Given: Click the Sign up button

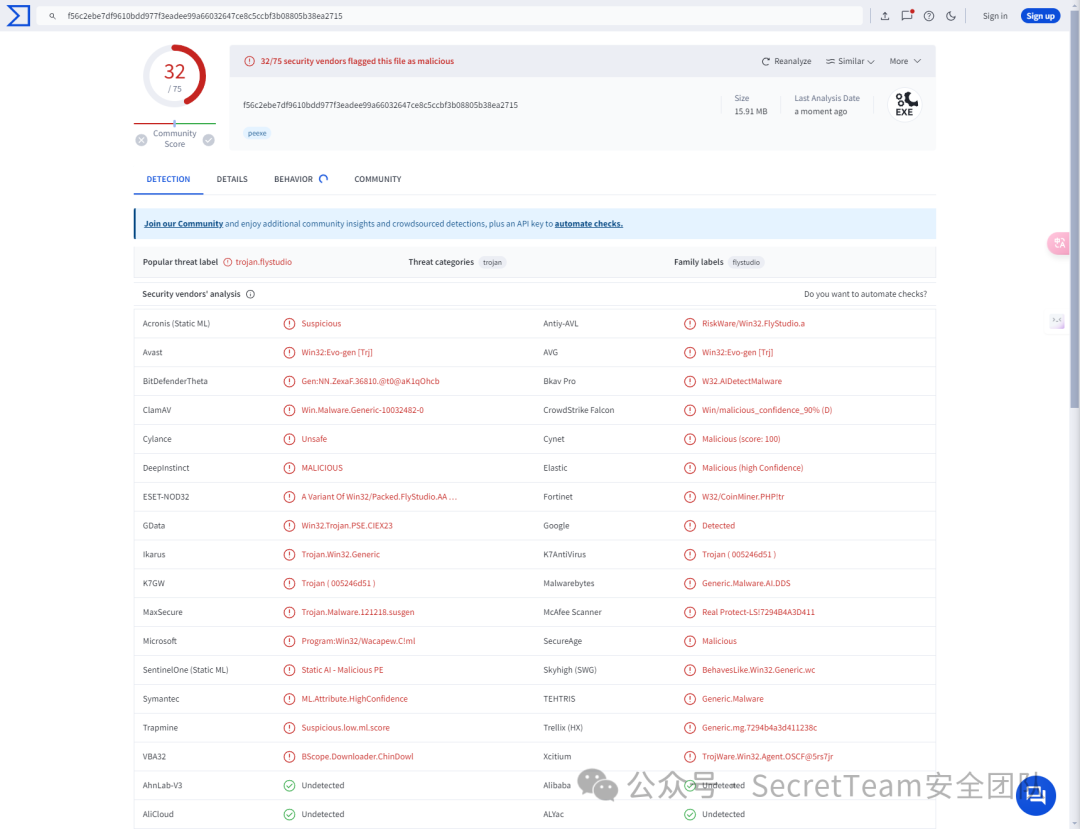Looking at the screenshot, I should tap(1040, 16).
